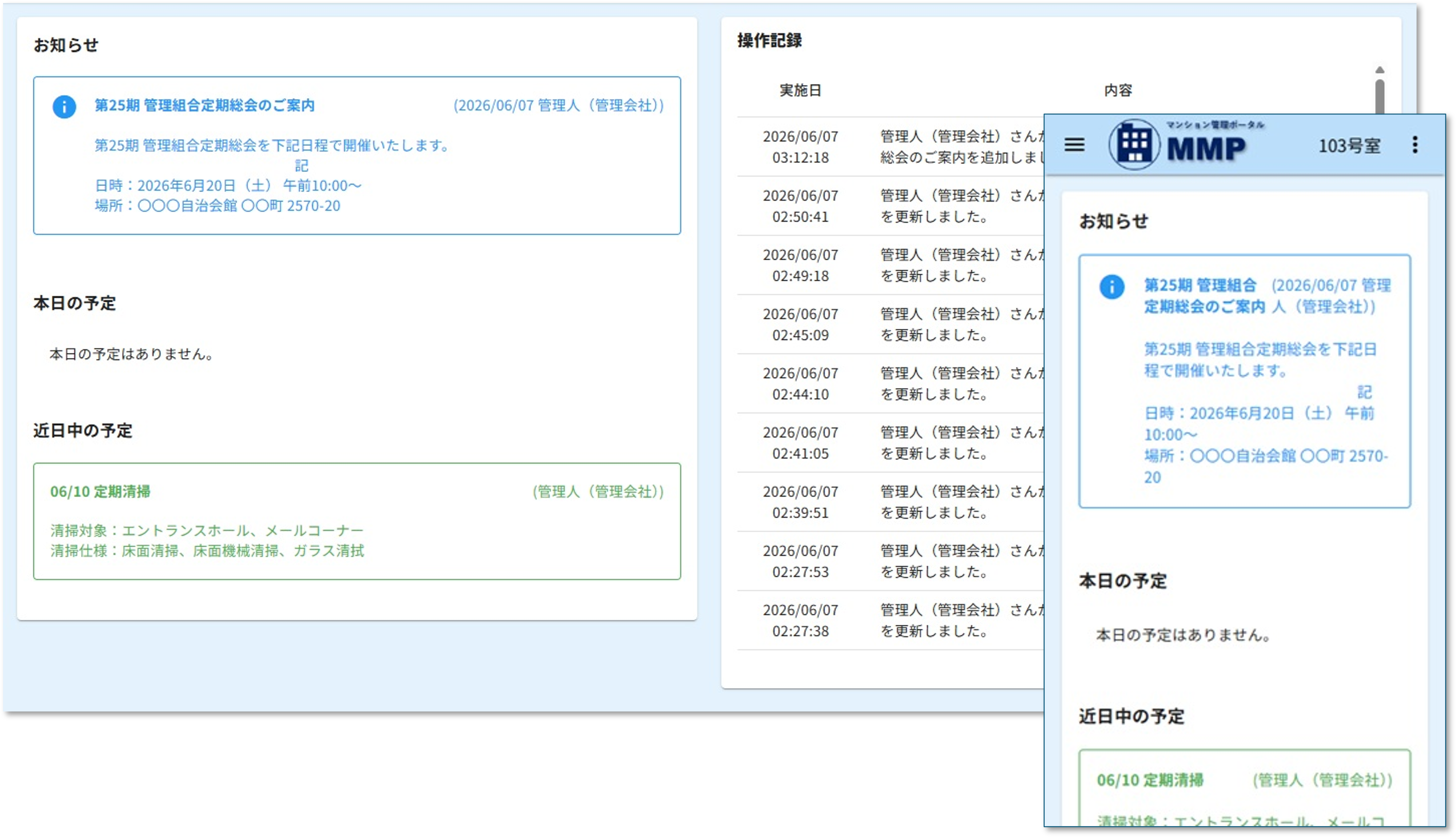Open 第25期 管理組合定期総会のご案内 notice title
The image size is (1456, 837).
pyautogui.click(x=204, y=105)
